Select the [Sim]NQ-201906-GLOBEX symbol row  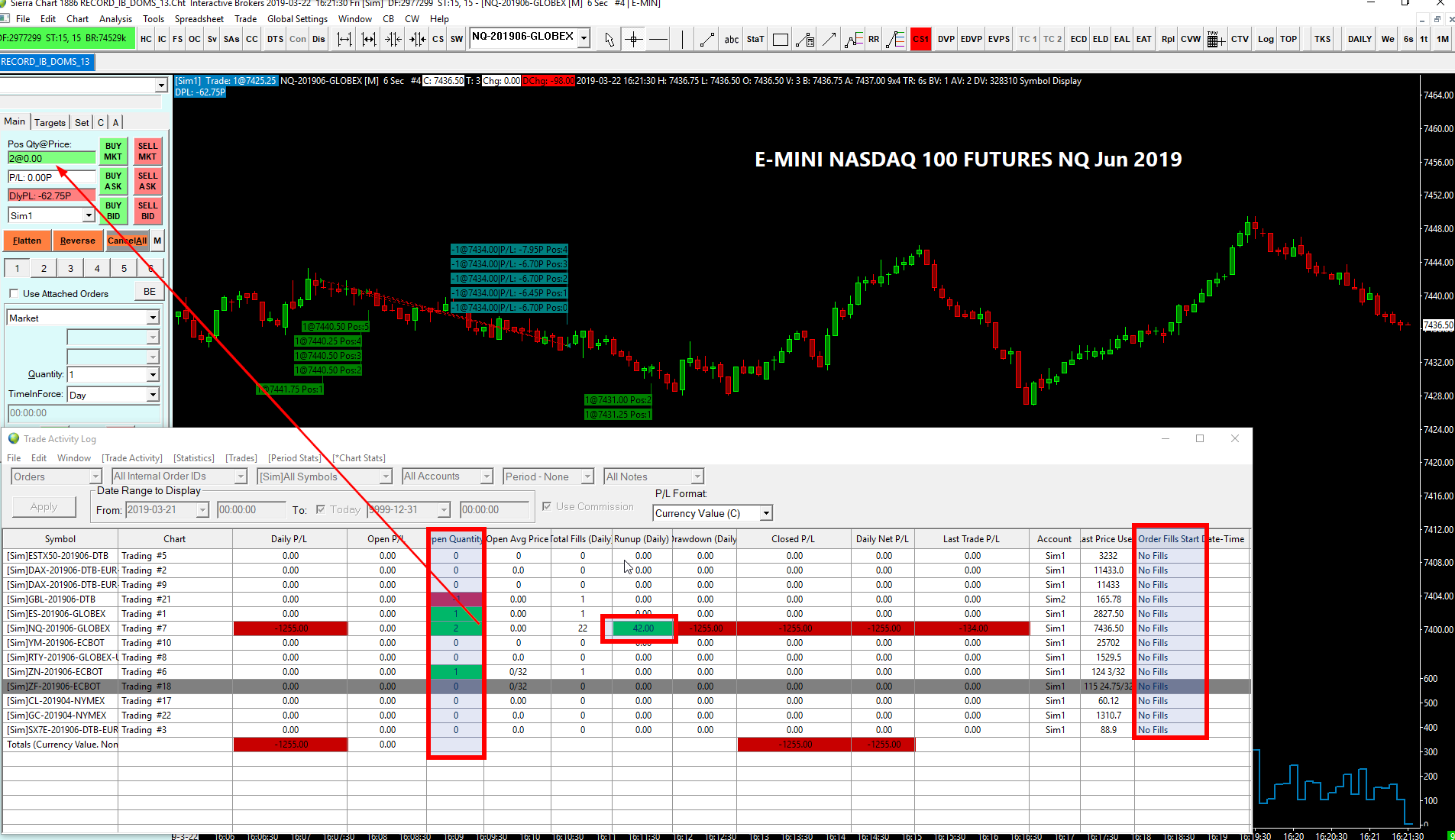coord(626,628)
